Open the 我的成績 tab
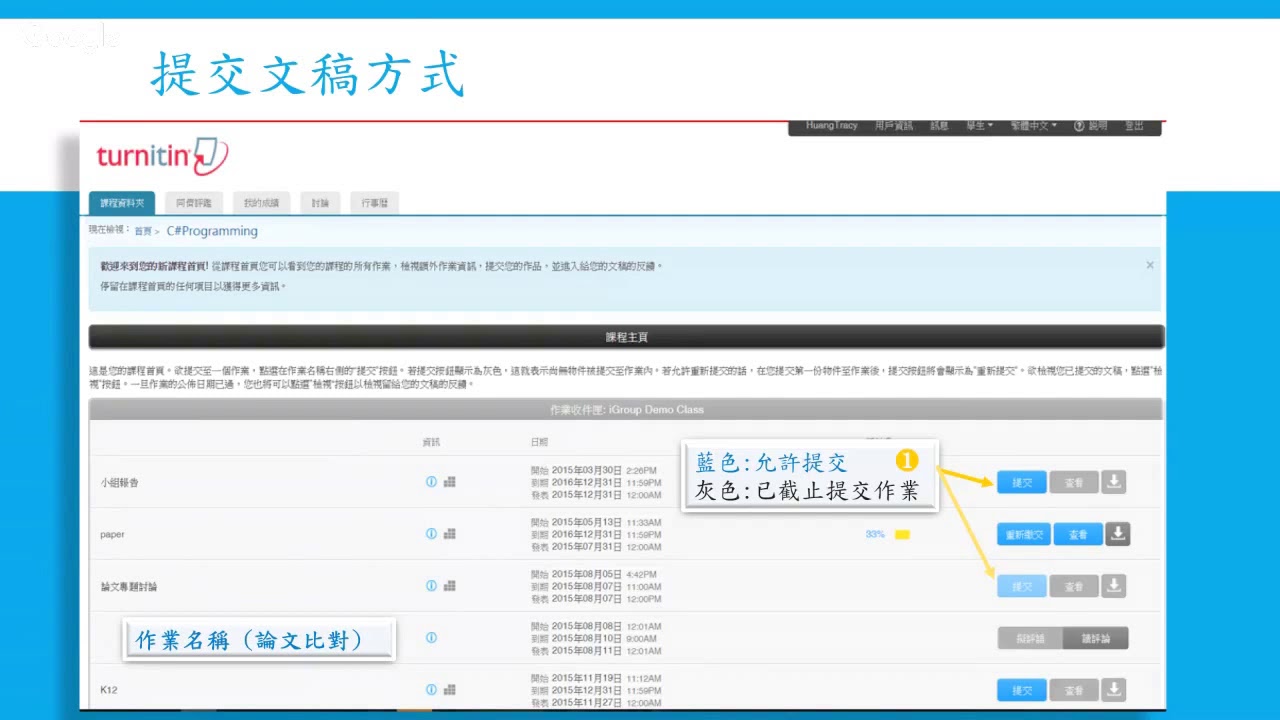This screenshot has width=1280, height=720. click(261, 203)
